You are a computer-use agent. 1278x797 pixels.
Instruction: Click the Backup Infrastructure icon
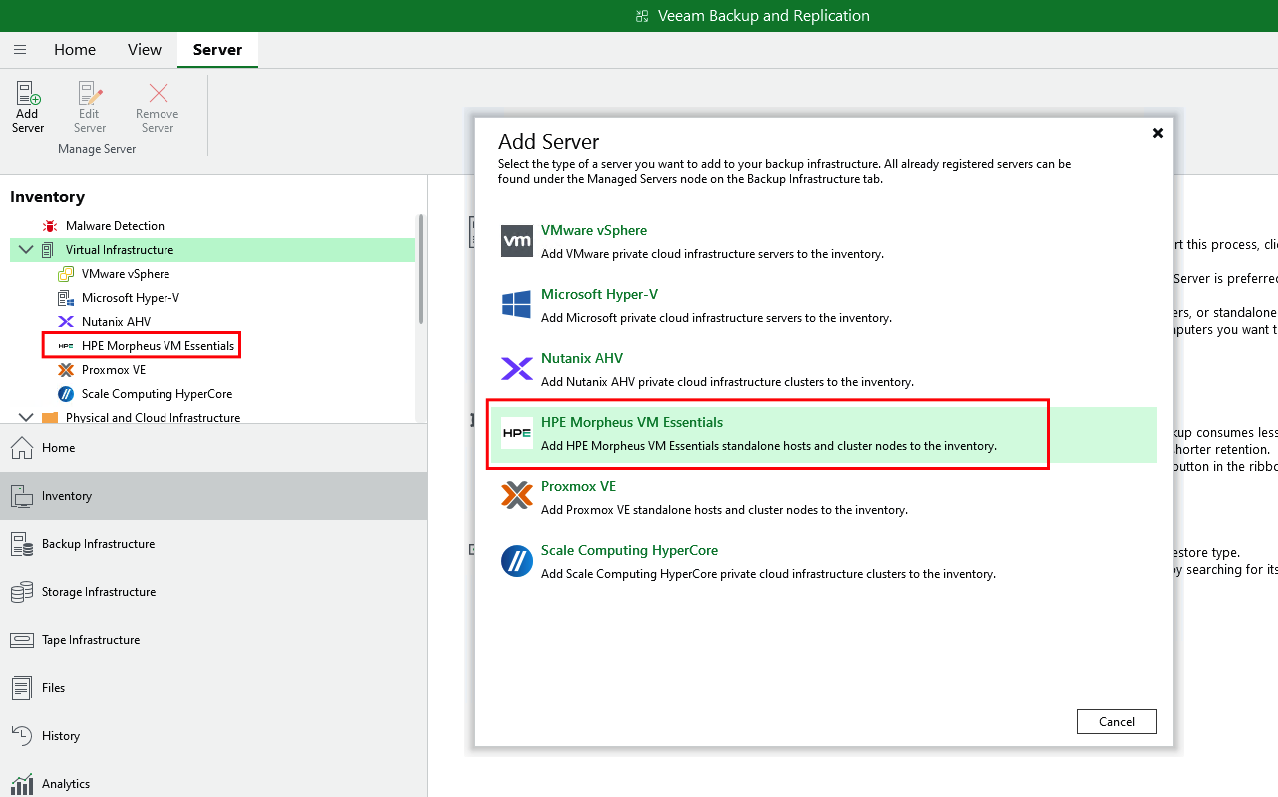click(22, 543)
